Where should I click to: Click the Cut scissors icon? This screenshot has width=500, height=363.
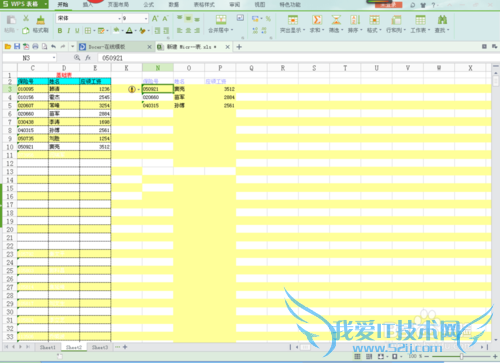pos(26,18)
